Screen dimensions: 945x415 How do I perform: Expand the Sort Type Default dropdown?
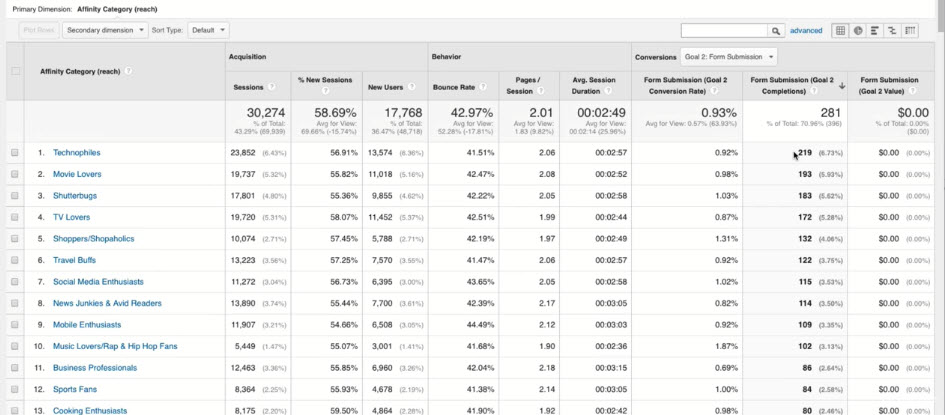point(209,30)
